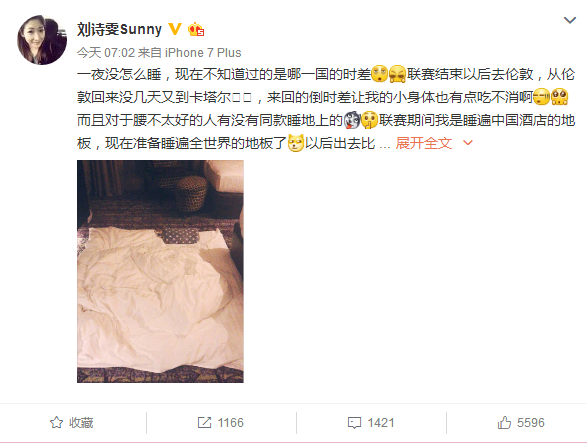This screenshot has height=443, width=587.
Task: Click the crying face emoji in the first line
Action: click(397, 74)
